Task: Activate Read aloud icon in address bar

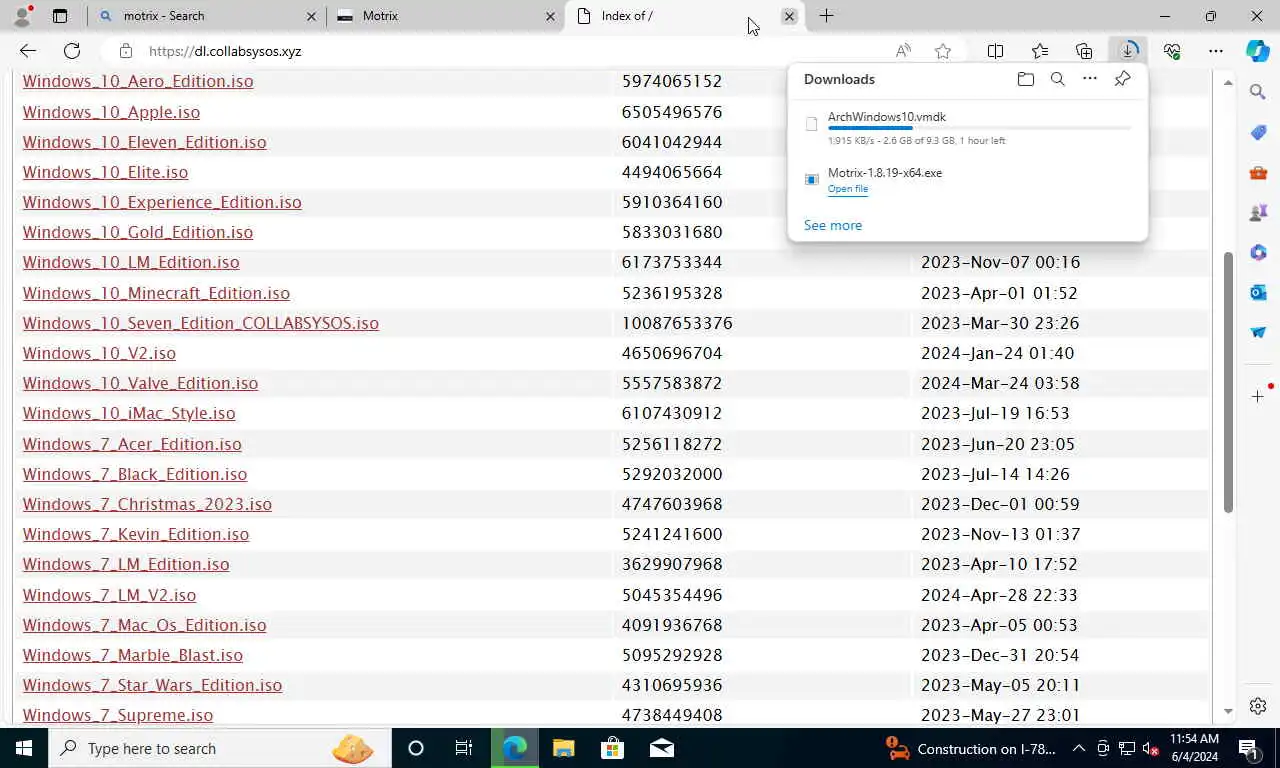Action: [903, 51]
